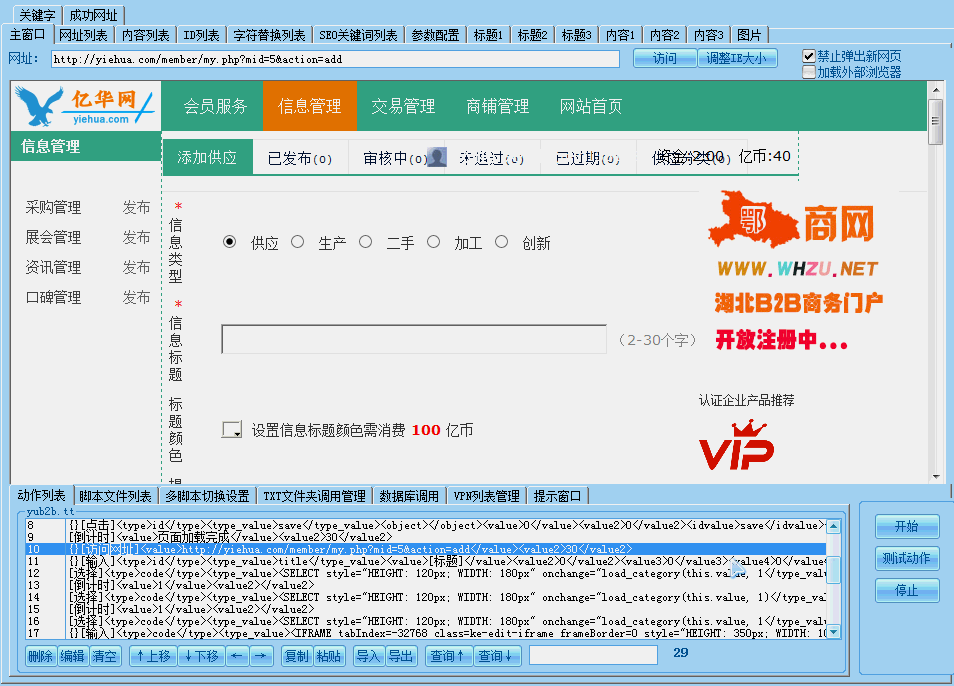Click the 信息标题 text input field
This screenshot has height=686, width=954.
[x=414, y=339]
